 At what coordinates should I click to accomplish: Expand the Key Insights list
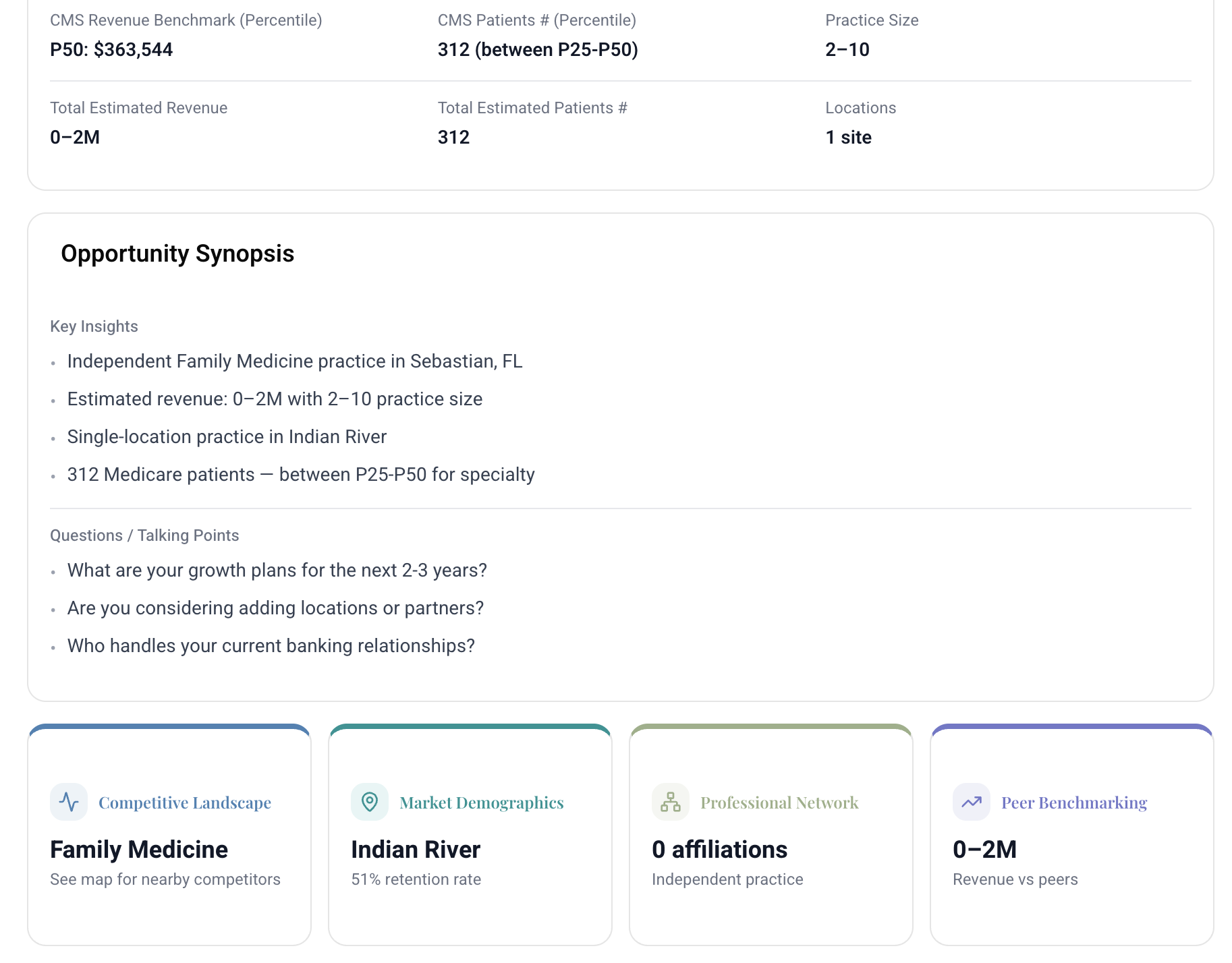point(94,326)
